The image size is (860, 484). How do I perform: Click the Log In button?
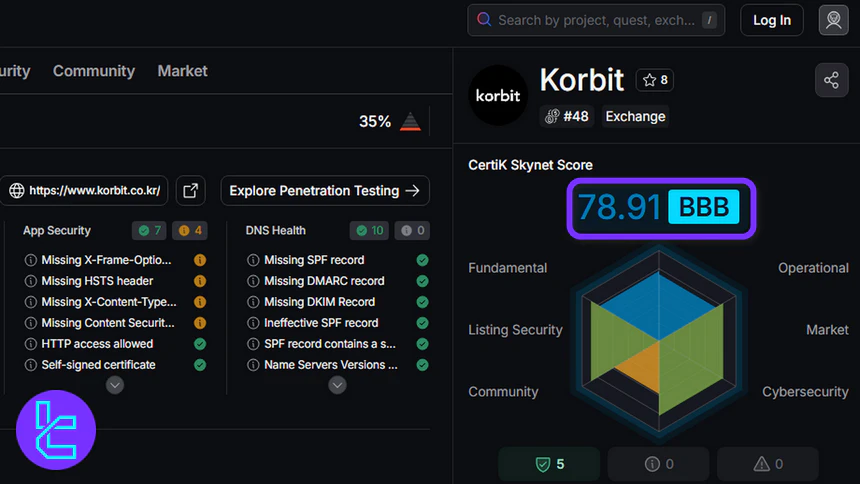pos(772,20)
